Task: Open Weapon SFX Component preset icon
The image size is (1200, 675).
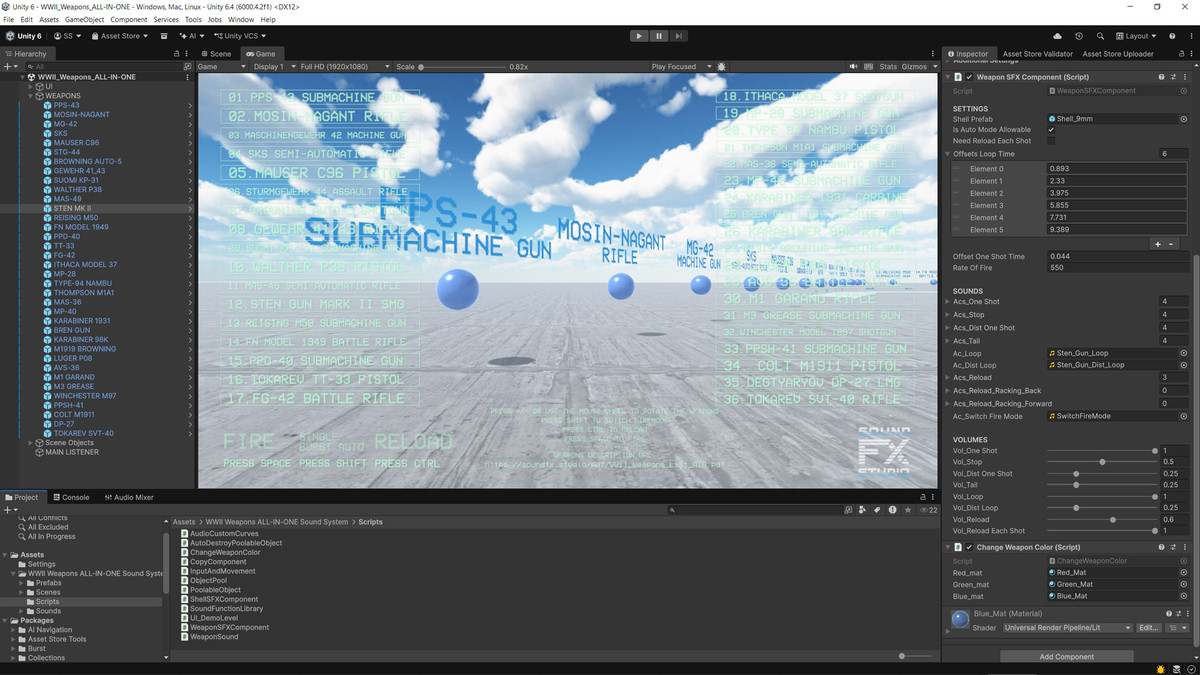Action: pos(1173,77)
